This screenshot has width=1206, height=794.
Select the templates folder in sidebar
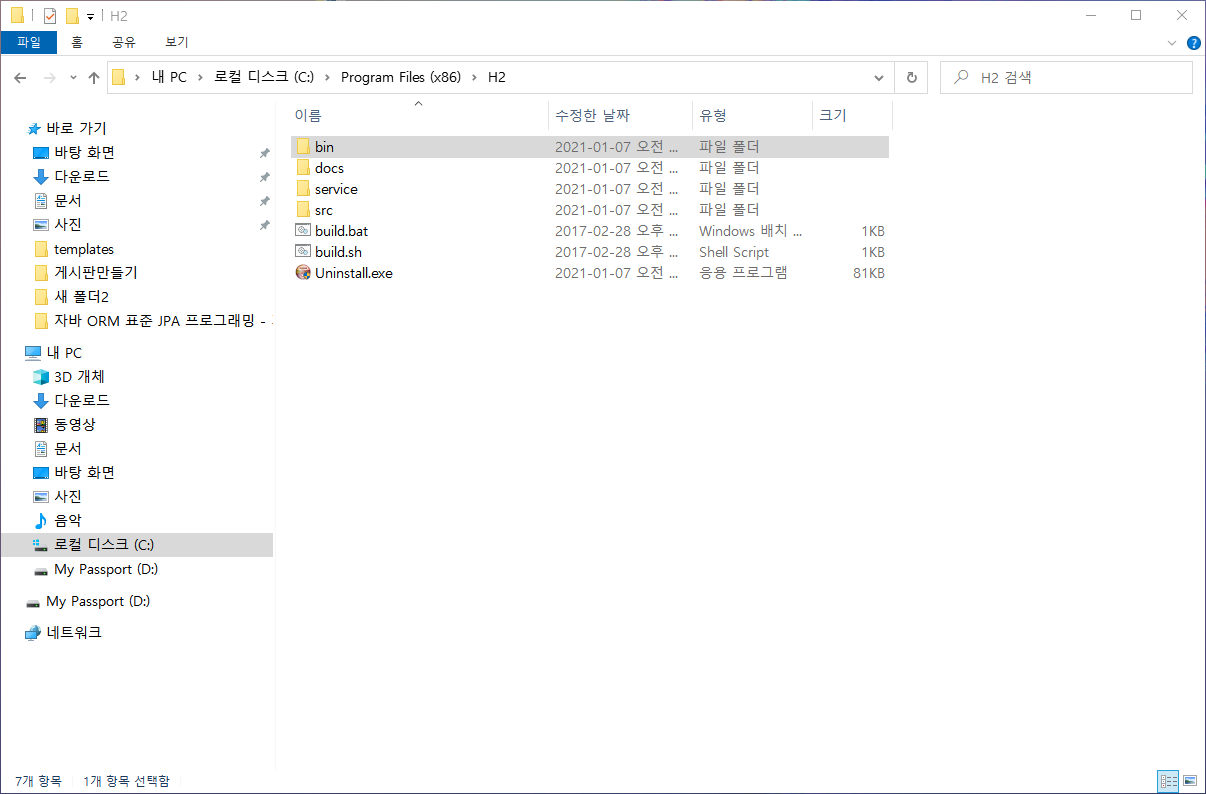coord(84,249)
